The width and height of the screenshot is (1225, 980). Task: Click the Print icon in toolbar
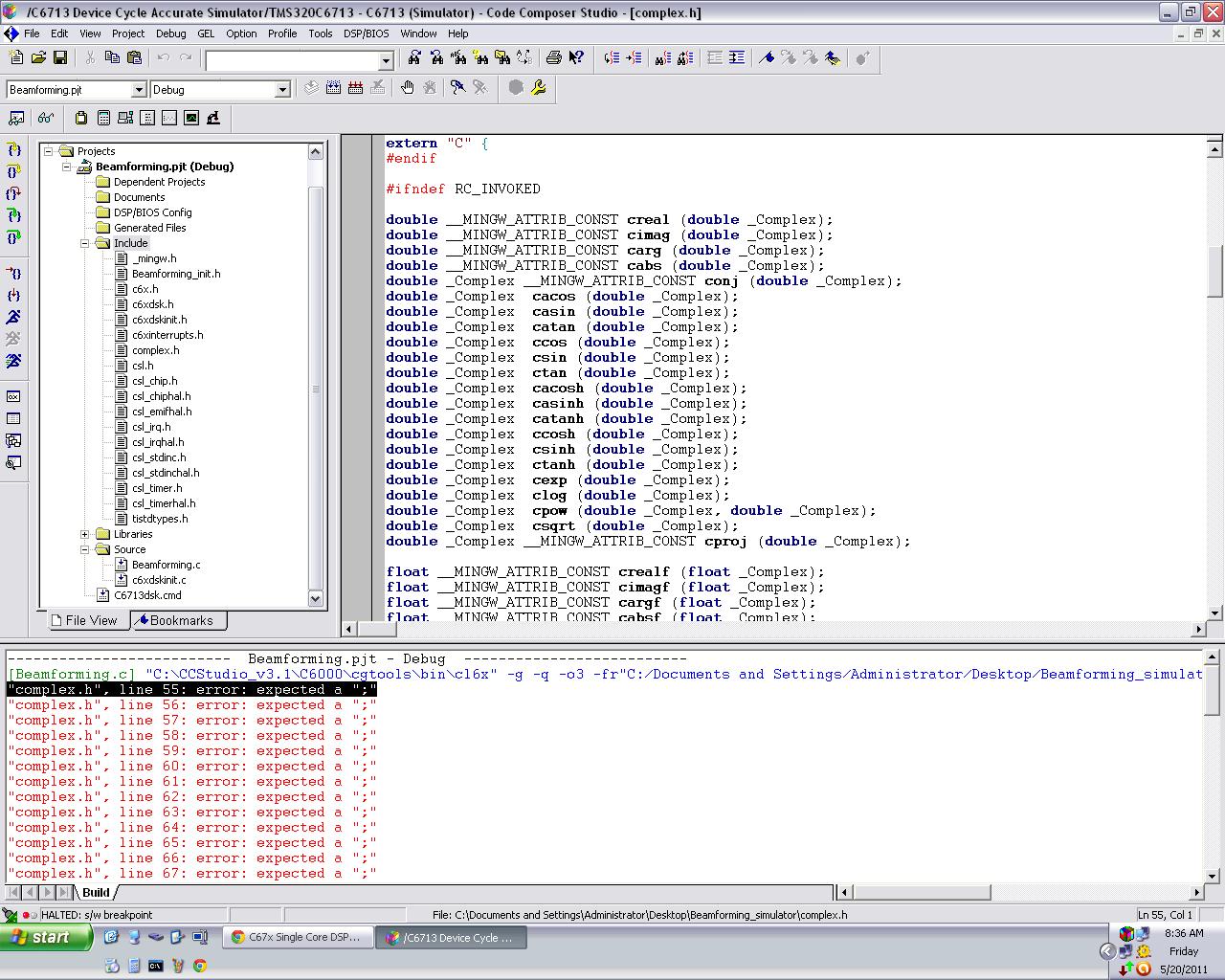[x=553, y=58]
